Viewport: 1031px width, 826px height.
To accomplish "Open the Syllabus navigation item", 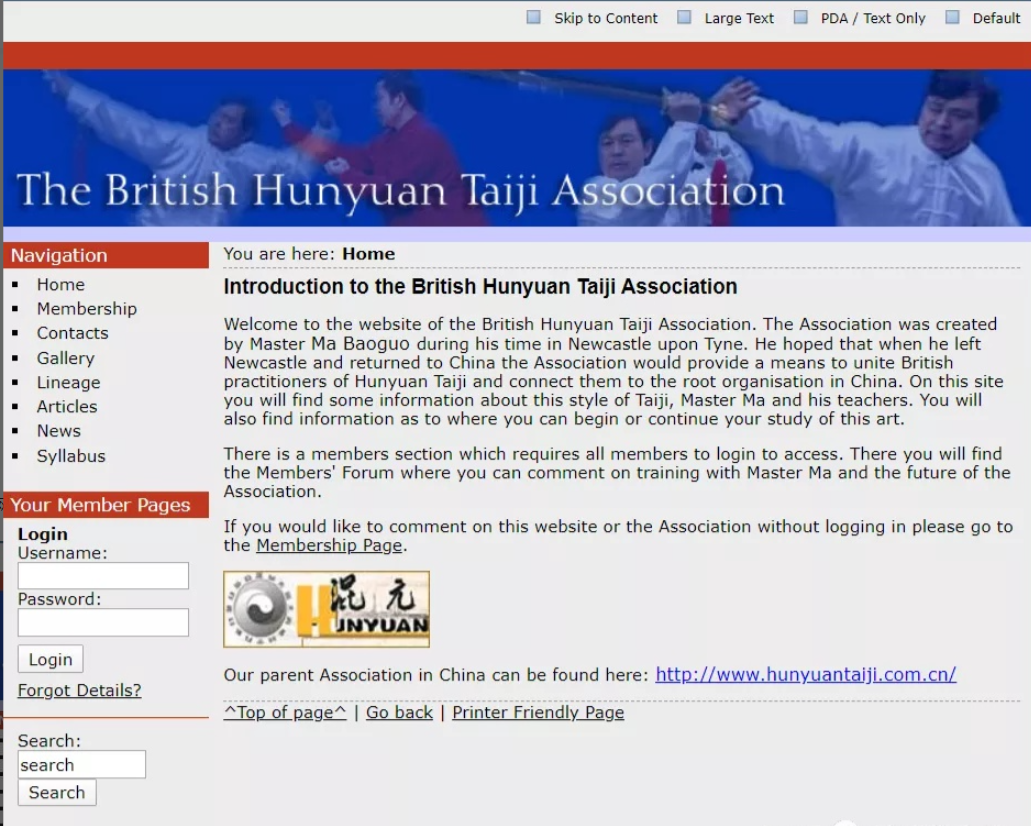I will (x=71, y=456).
